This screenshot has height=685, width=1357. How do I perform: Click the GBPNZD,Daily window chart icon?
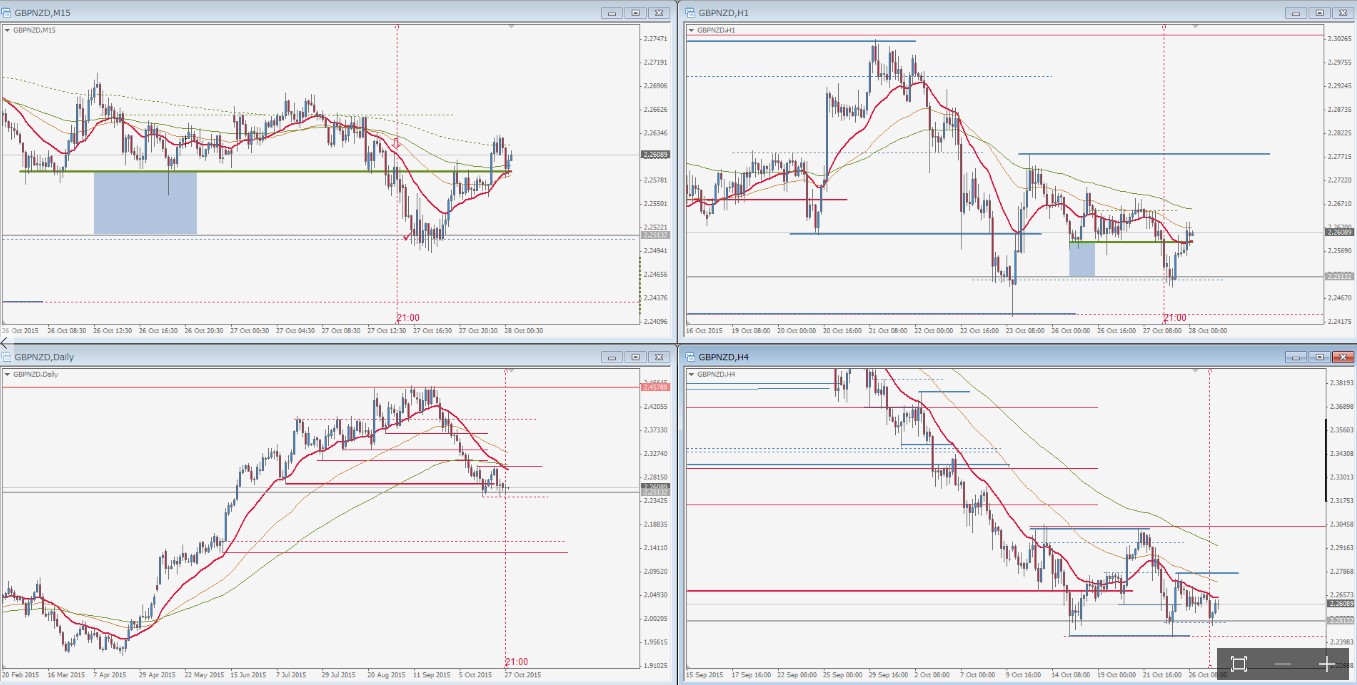coord(8,356)
